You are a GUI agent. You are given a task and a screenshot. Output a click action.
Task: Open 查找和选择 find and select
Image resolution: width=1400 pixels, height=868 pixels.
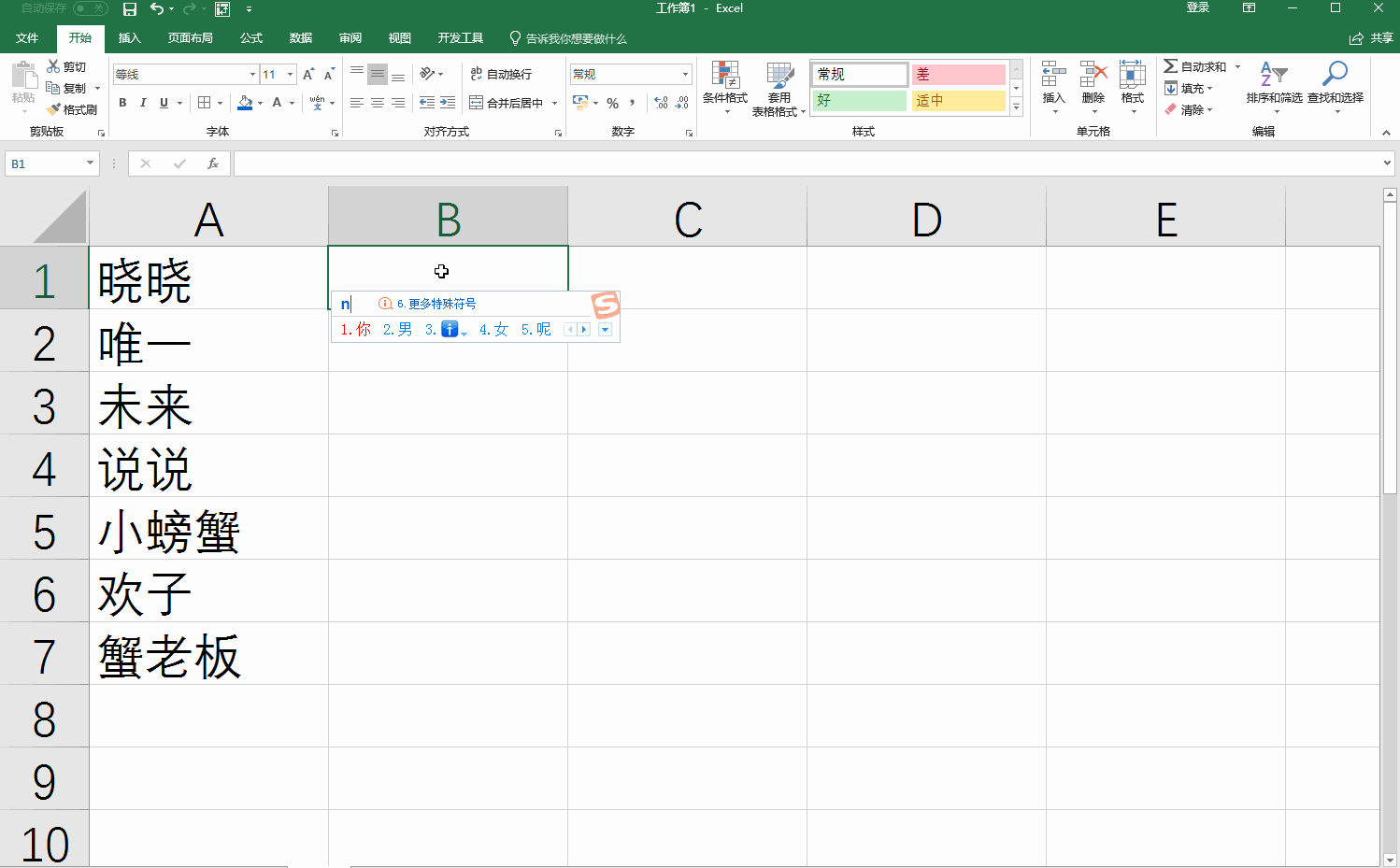[1336, 87]
